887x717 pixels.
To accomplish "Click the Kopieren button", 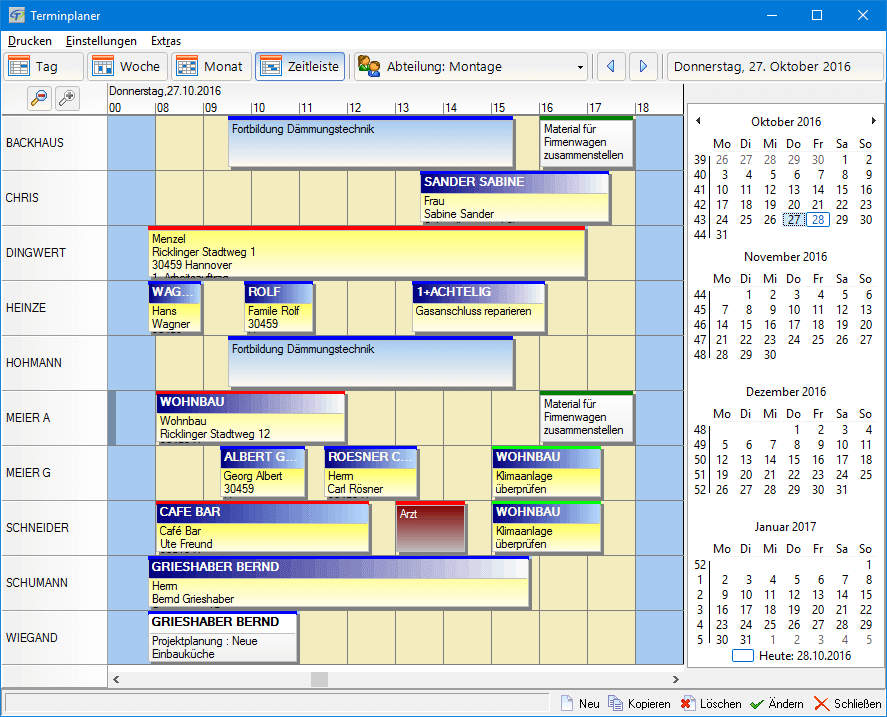I will [x=640, y=704].
